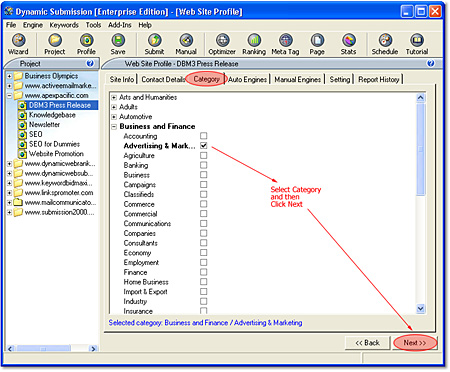Screen dimensions: 450x372
Task: Check the Business category checkbox
Action: pos(204,175)
